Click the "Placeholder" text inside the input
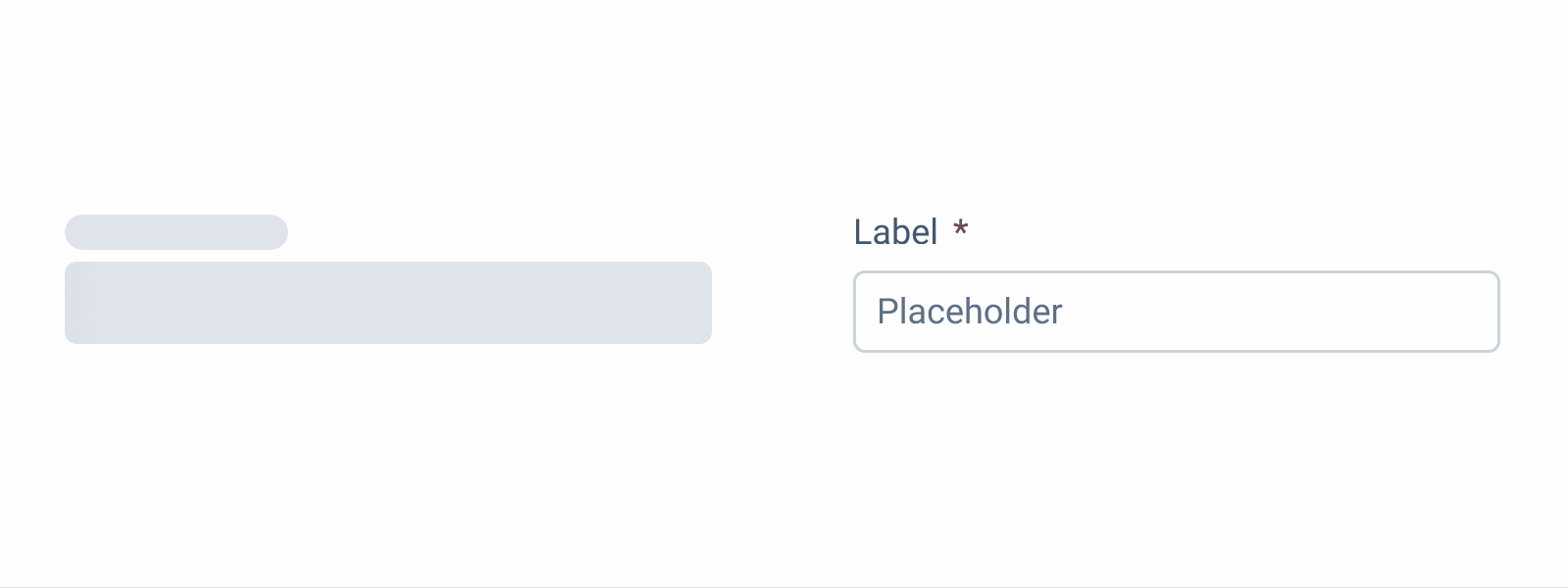1568x588 pixels. click(969, 312)
